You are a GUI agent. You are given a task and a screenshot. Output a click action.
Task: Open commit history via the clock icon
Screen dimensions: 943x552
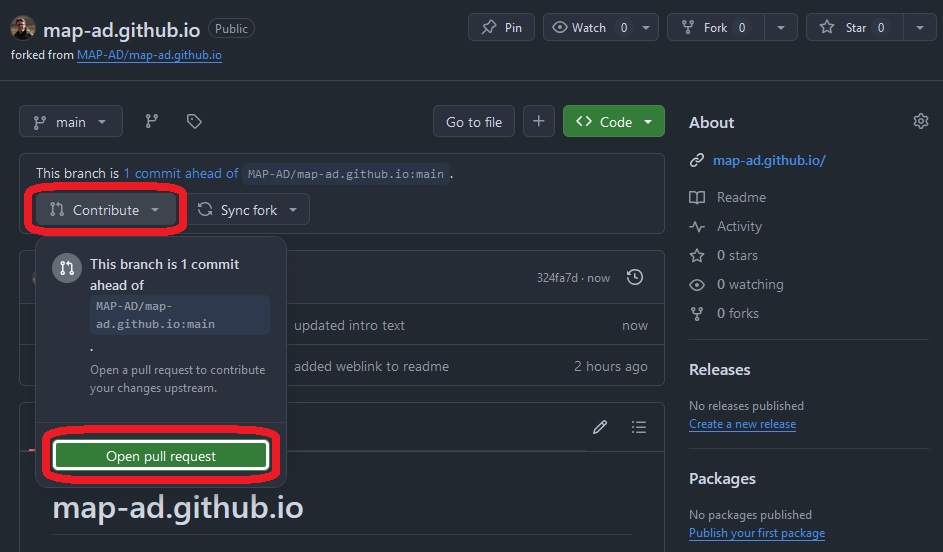click(x=635, y=277)
